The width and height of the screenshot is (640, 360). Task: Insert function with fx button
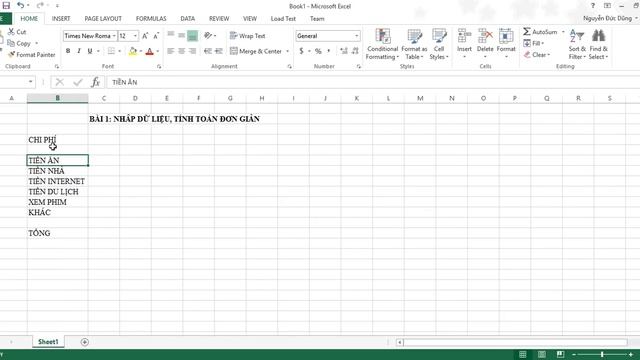(x=95, y=82)
